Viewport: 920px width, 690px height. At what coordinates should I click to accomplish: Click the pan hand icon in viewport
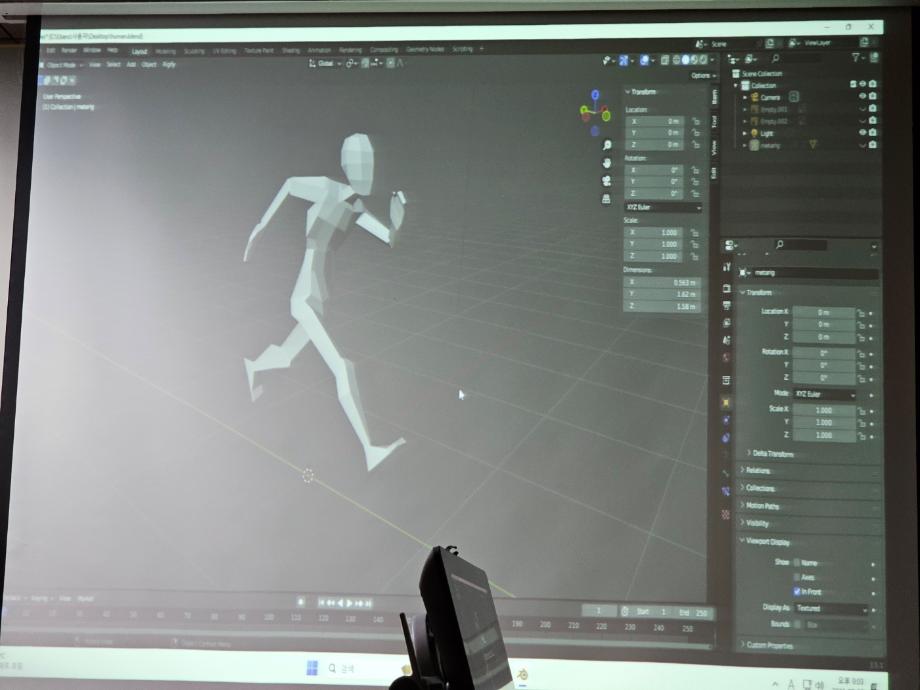pos(607,163)
